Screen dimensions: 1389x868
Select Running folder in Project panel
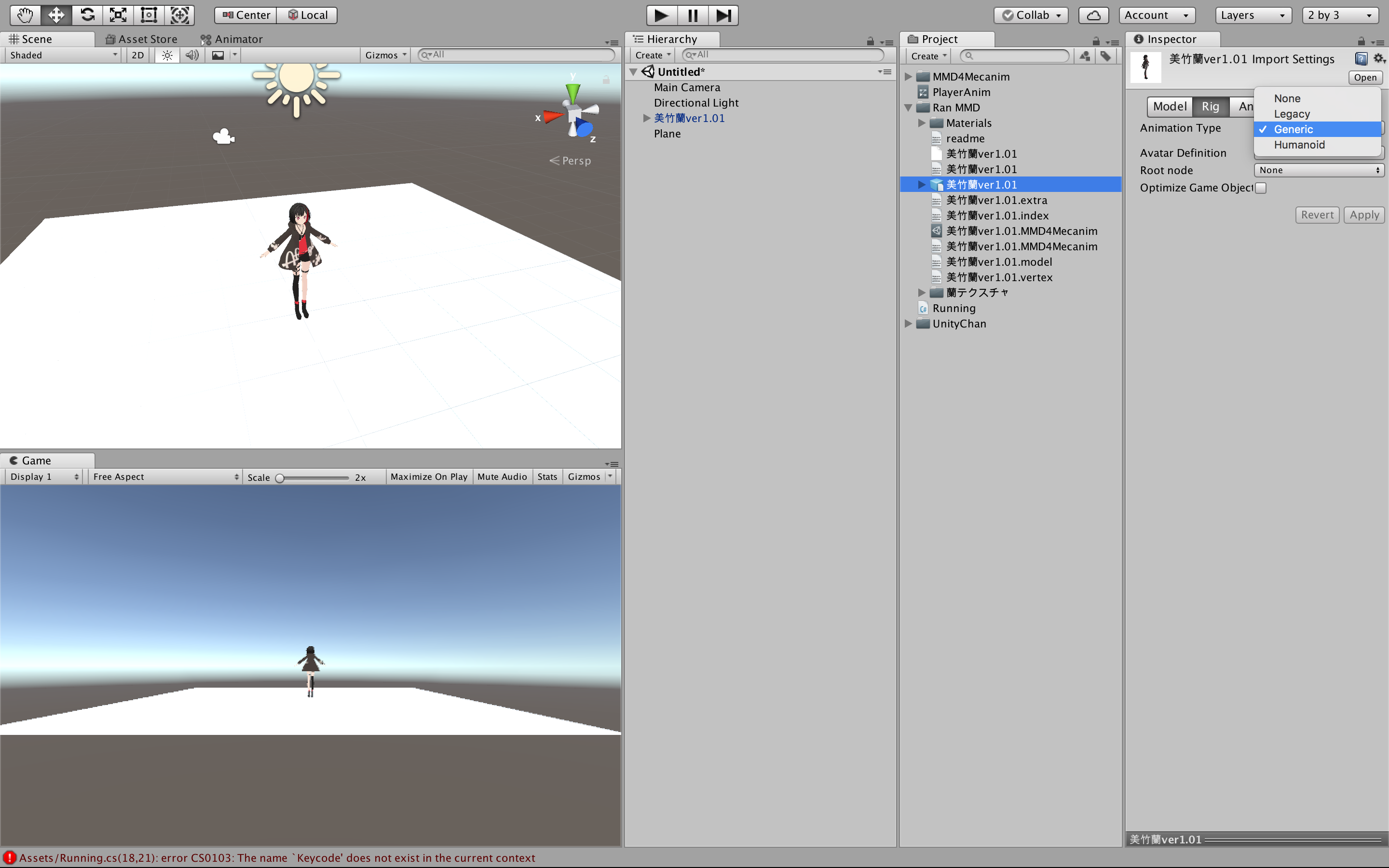pos(952,308)
